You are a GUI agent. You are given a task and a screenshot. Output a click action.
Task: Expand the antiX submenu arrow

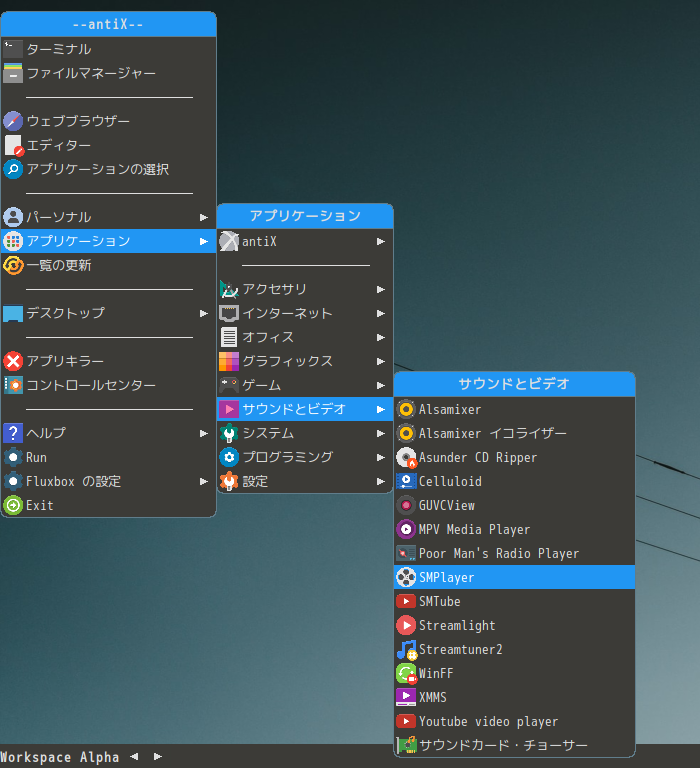(381, 241)
